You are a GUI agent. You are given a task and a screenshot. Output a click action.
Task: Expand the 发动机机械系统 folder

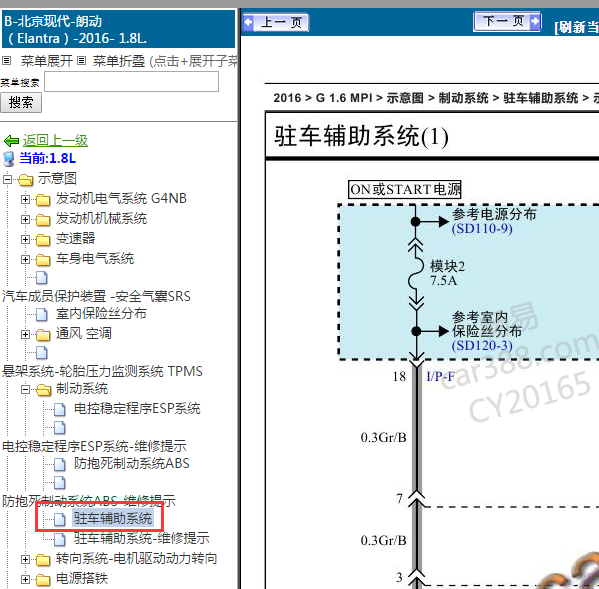[x=25, y=219]
